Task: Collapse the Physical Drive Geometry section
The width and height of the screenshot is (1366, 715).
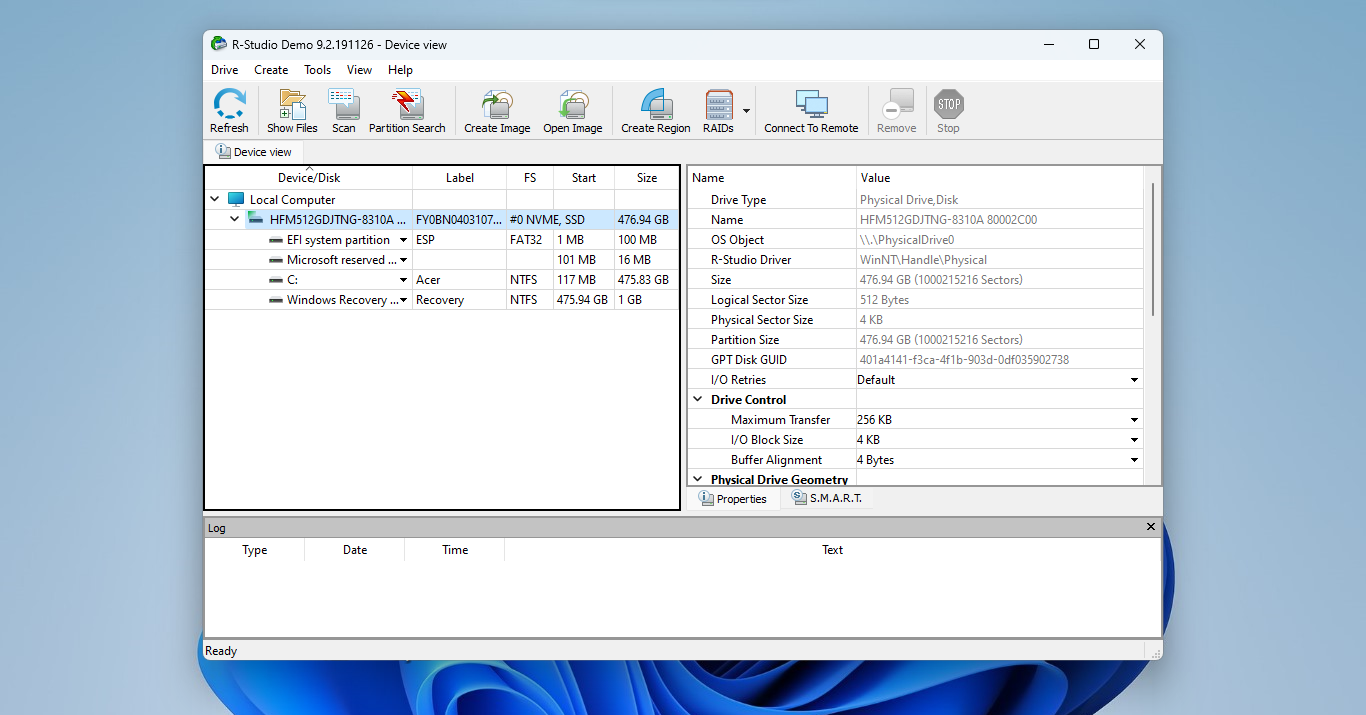Action: (x=698, y=480)
